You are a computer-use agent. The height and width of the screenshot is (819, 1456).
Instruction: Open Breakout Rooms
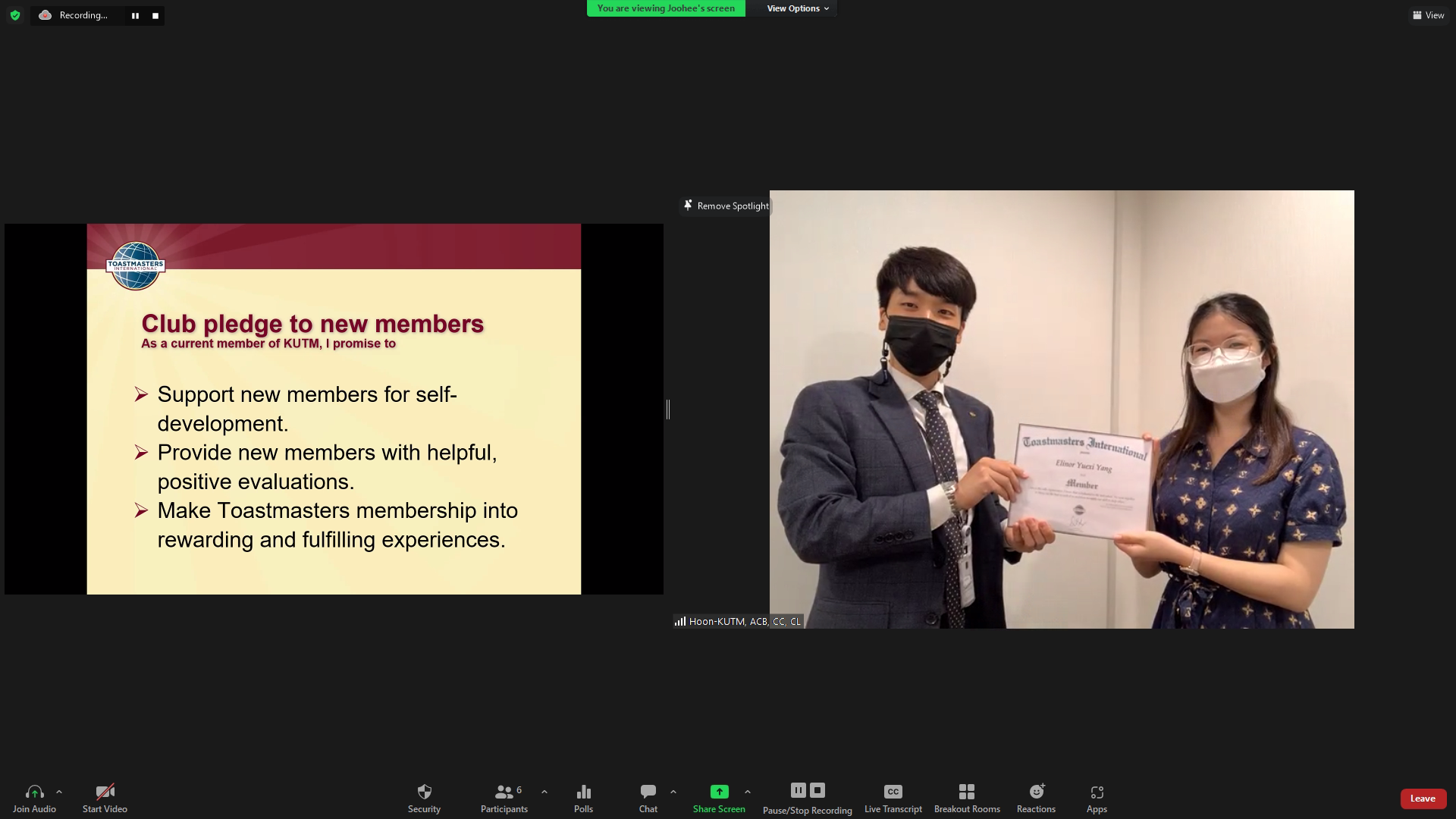(967, 799)
